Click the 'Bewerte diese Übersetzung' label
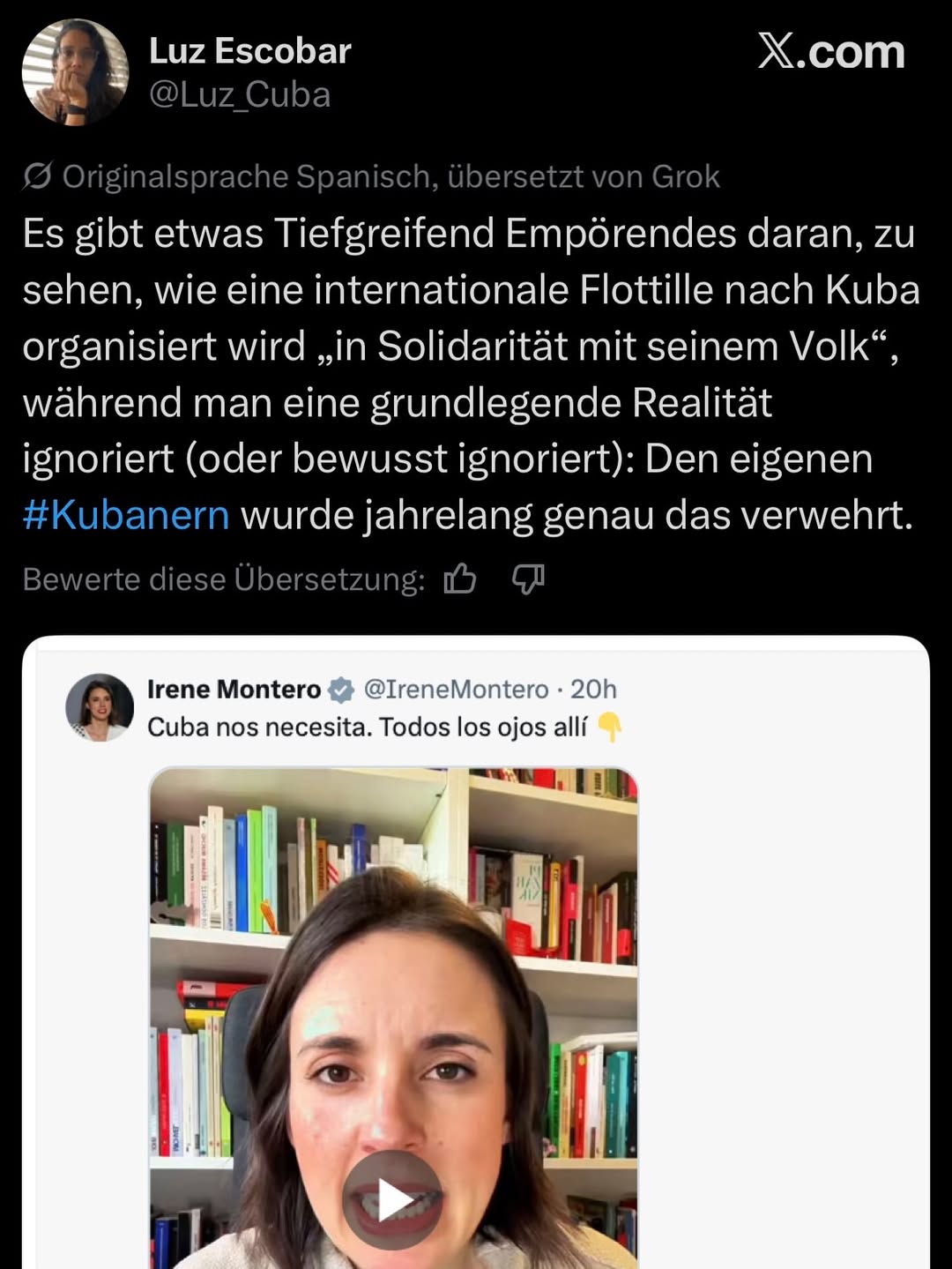Image resolution: width=952 pixels, height=1269 pixels. tap(224, 579)
